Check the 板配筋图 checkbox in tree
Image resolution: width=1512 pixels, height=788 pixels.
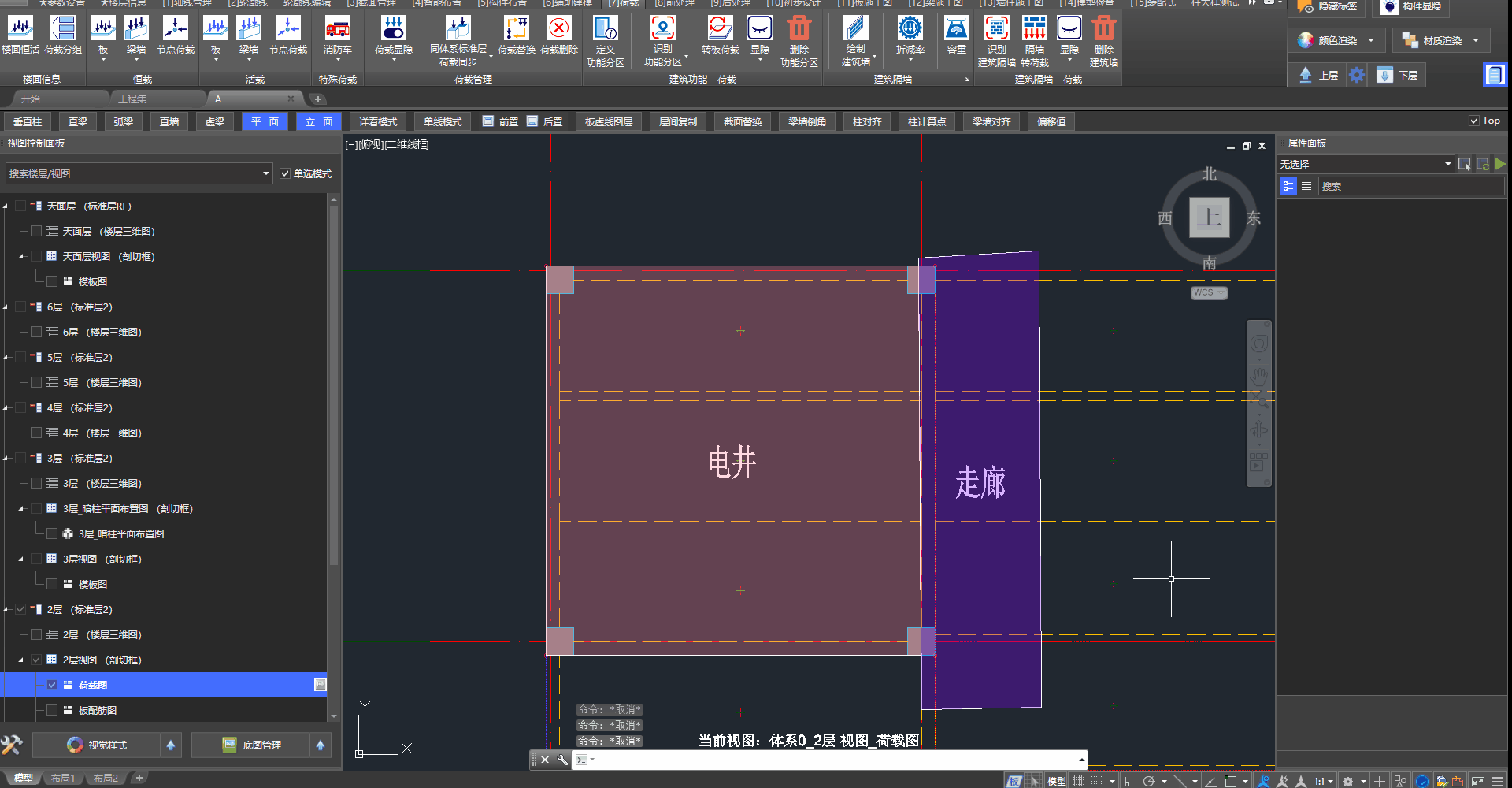[x=52, y=710]
